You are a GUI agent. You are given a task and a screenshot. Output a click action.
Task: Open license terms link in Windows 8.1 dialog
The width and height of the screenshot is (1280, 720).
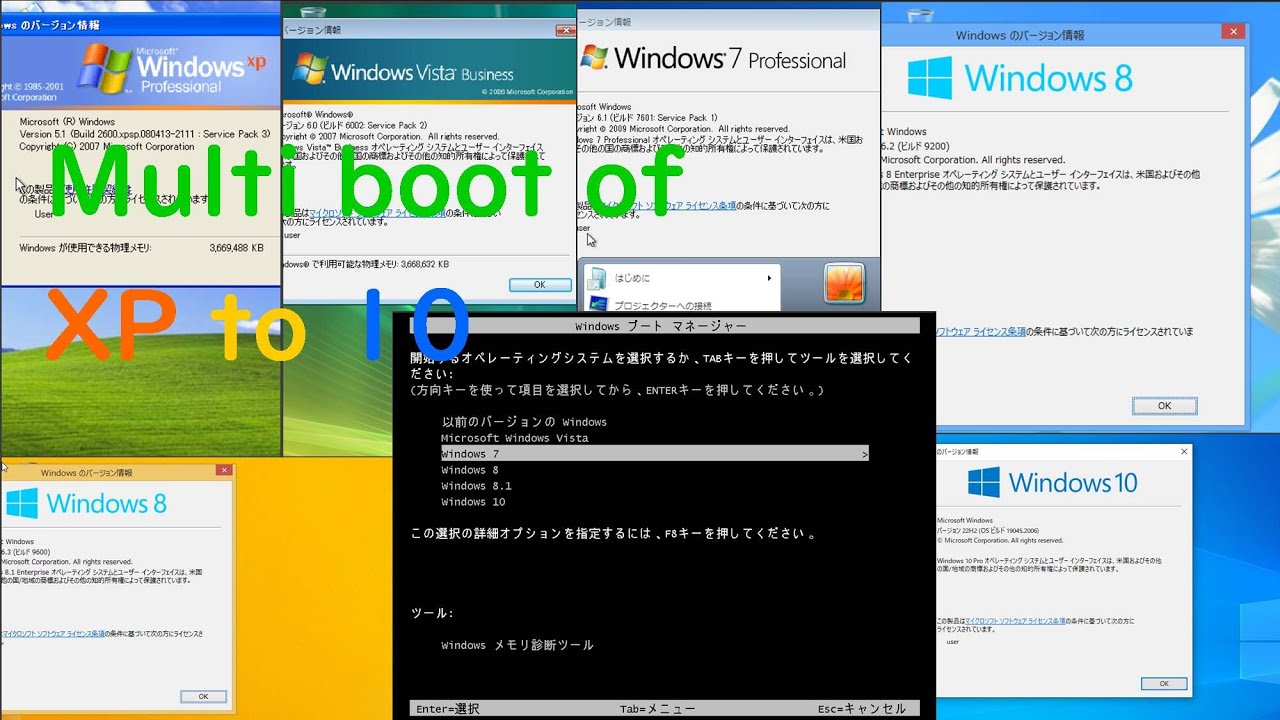[54, 634]
